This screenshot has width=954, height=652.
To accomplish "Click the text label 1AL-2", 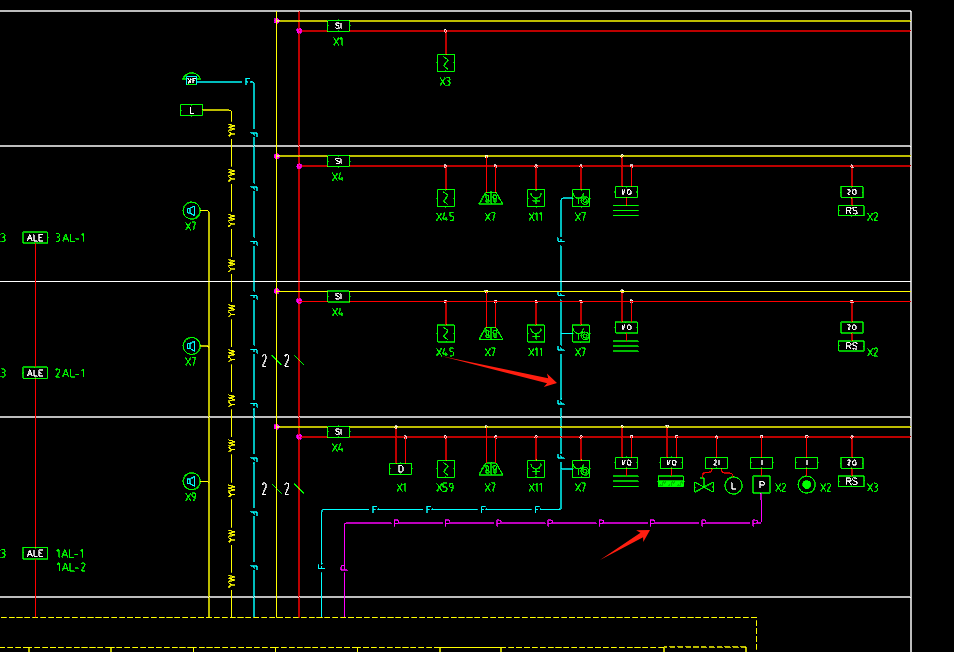I will (71, 567).
